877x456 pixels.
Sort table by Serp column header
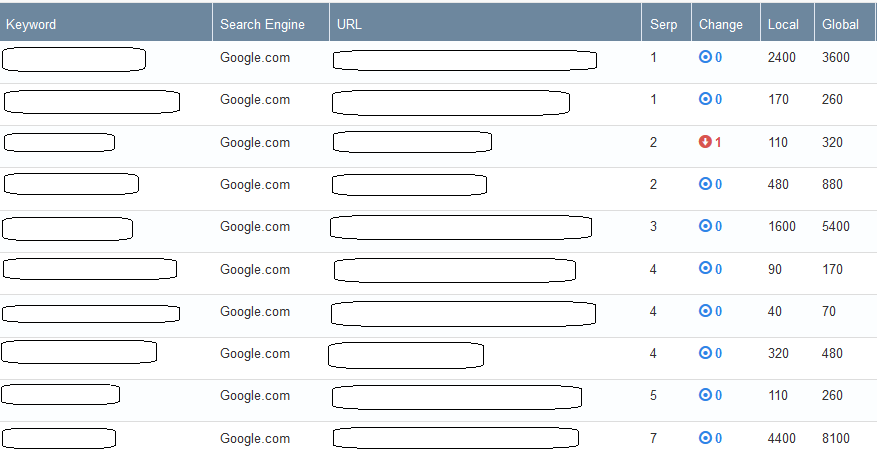pos(663,25)
